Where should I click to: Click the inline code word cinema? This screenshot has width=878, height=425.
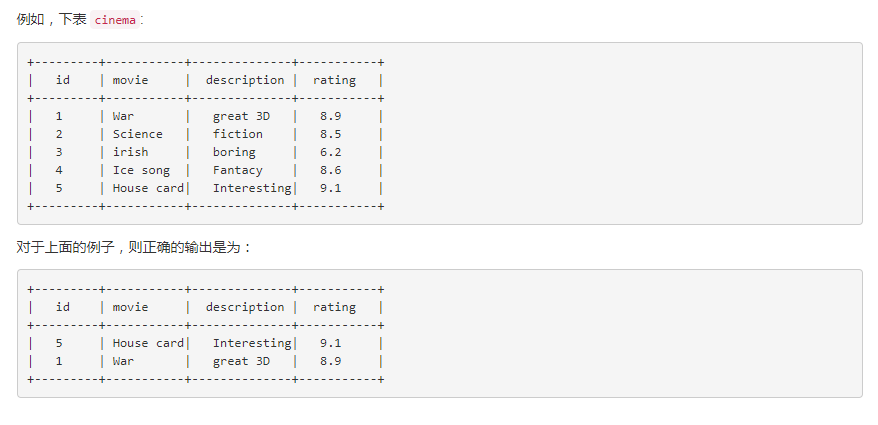tap(115, 20)
